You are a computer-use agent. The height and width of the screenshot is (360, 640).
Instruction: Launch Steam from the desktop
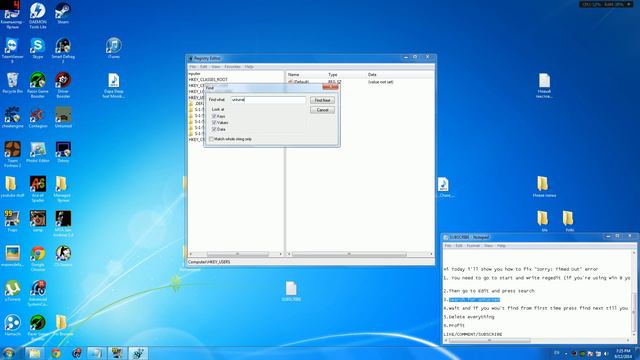pos(63,13)
